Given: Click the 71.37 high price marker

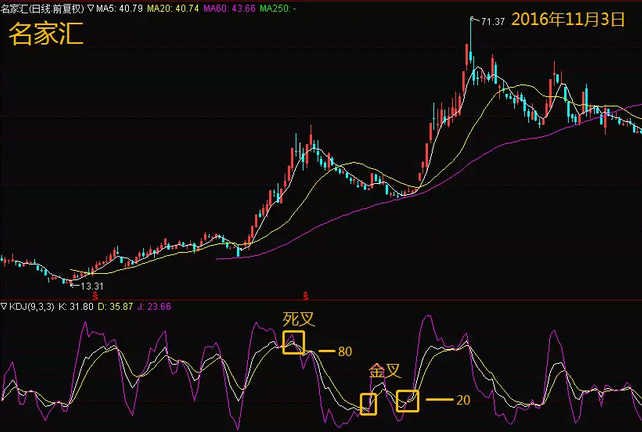Looking at the screenshot, I should click(488, 21).
